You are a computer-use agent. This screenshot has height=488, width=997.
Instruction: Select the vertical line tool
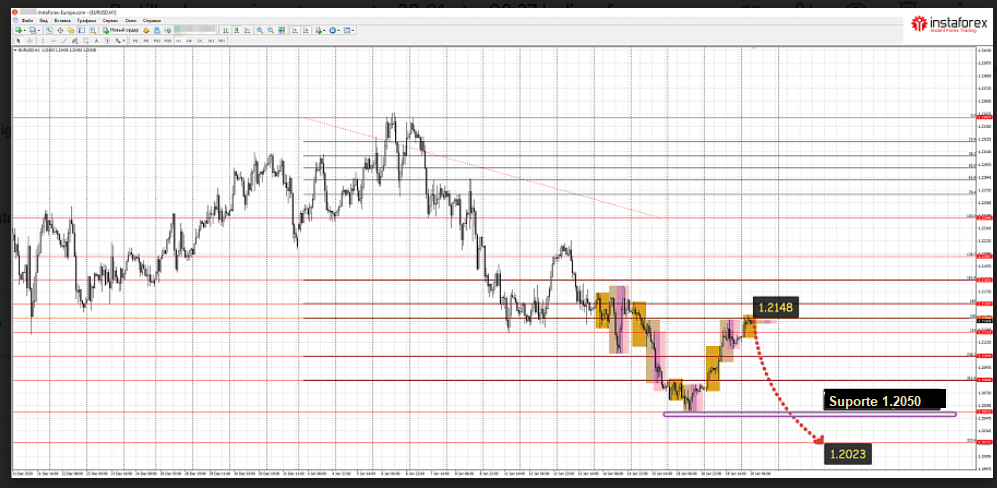click(43, 41)
